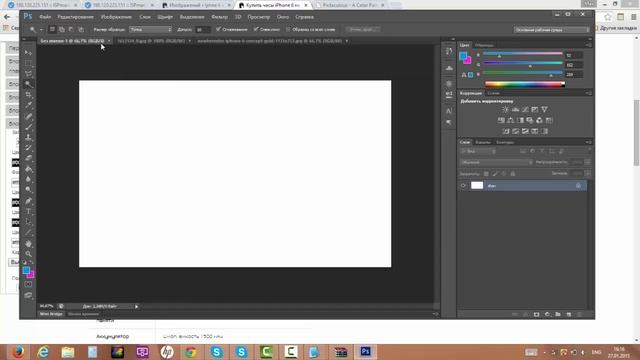Open the opacity slider arrow
The width and height of the screenshot is (640, 360).
point(588,162)
